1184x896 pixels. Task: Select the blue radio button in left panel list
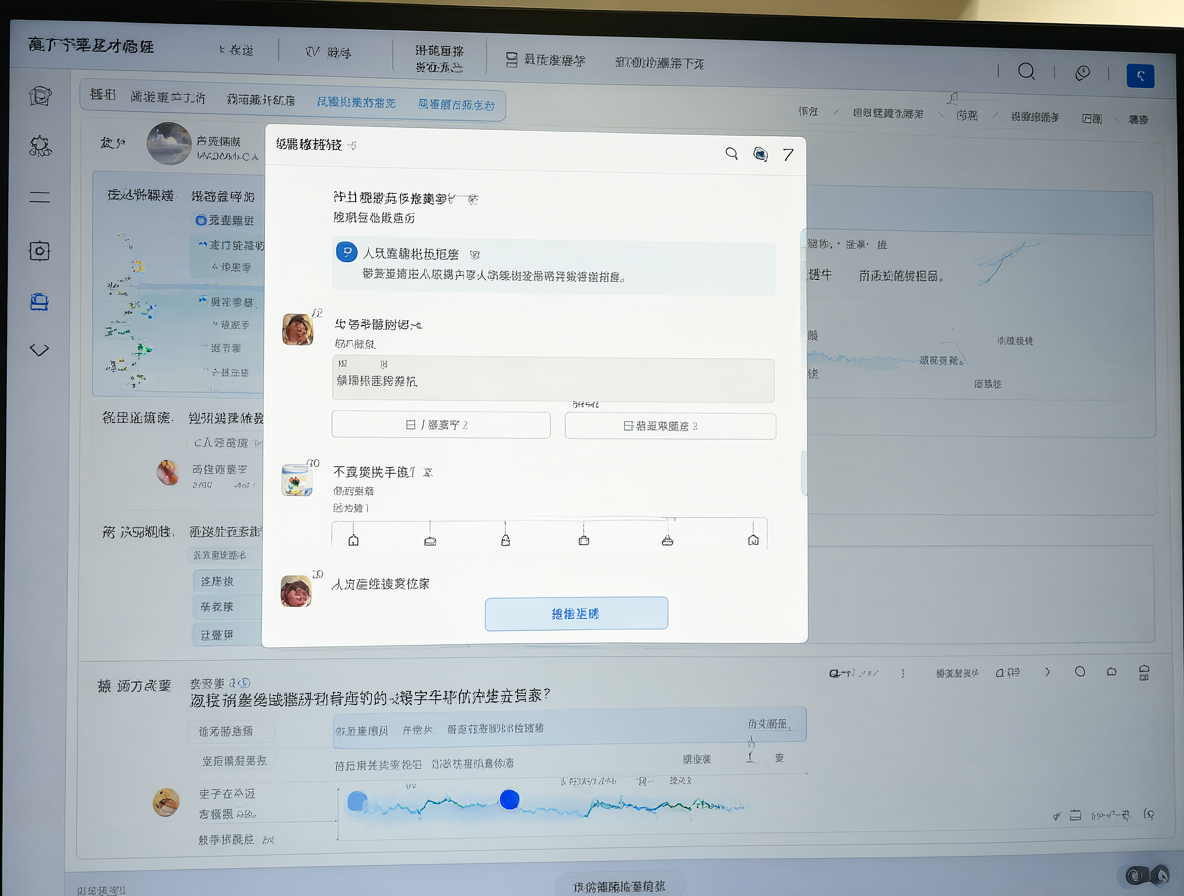(x=201, y=220)
